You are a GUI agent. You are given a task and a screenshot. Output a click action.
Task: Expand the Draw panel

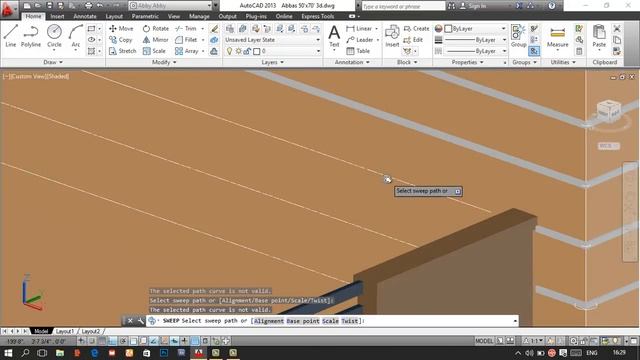point(53,62)
